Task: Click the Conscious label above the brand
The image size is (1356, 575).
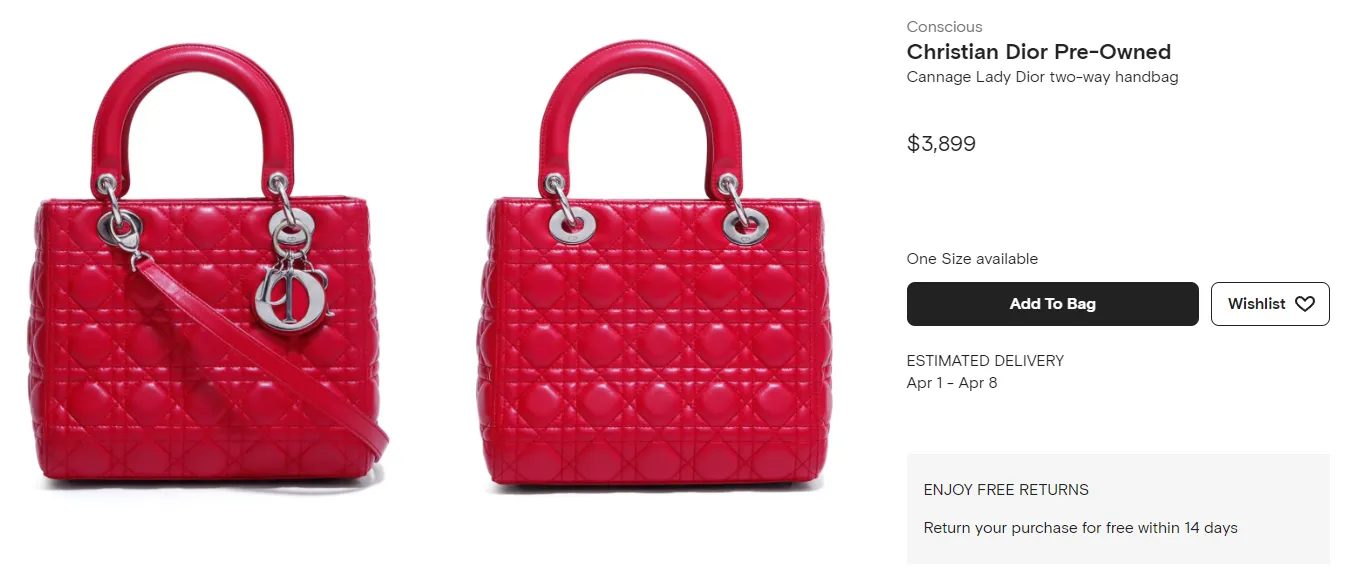Action: (944, 27)
